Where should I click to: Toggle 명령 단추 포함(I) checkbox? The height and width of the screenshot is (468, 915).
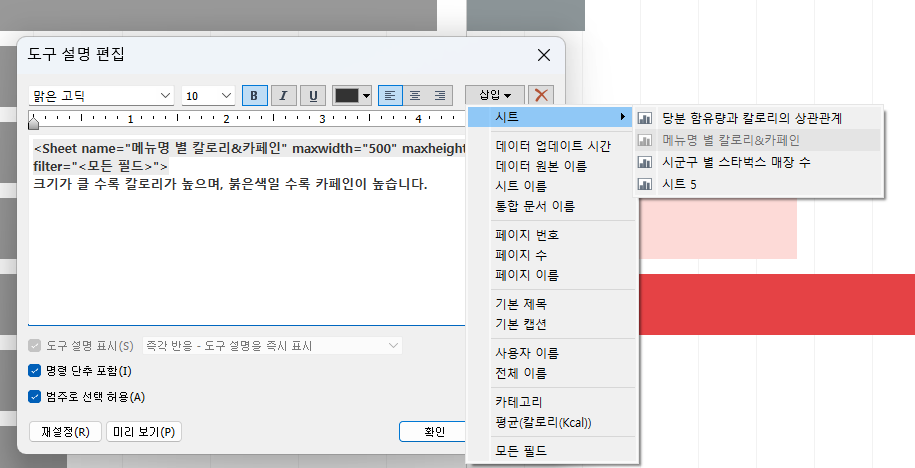point(34,371)
